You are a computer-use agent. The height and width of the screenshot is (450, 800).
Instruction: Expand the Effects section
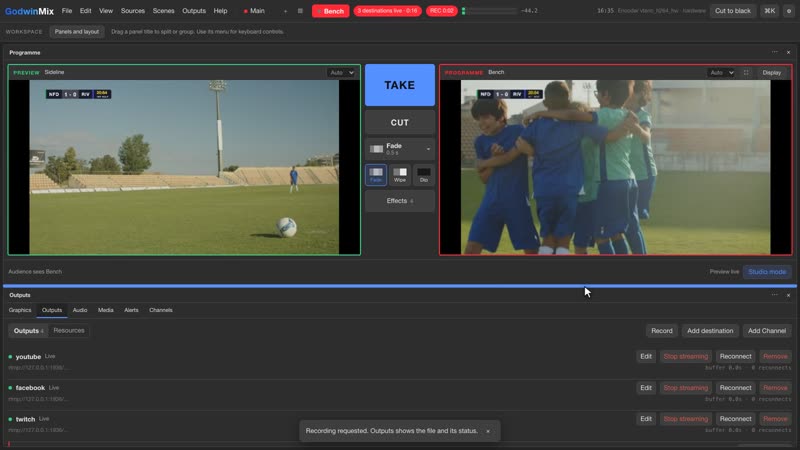399,201
